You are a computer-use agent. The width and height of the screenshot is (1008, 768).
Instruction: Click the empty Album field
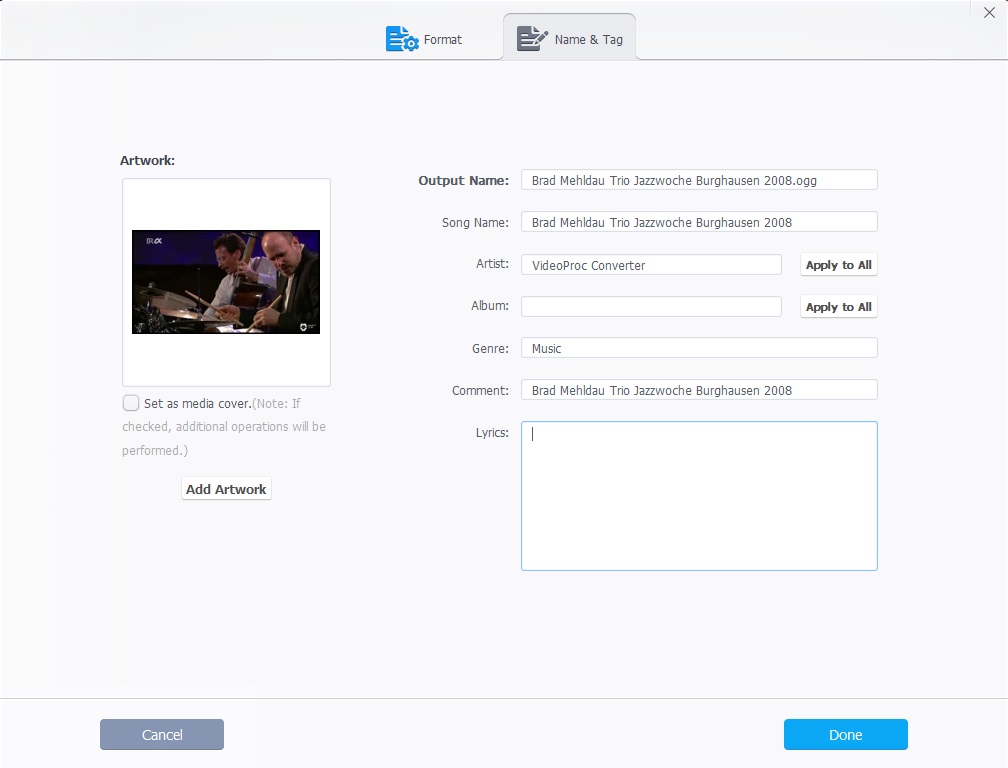(x=650, y=306)
